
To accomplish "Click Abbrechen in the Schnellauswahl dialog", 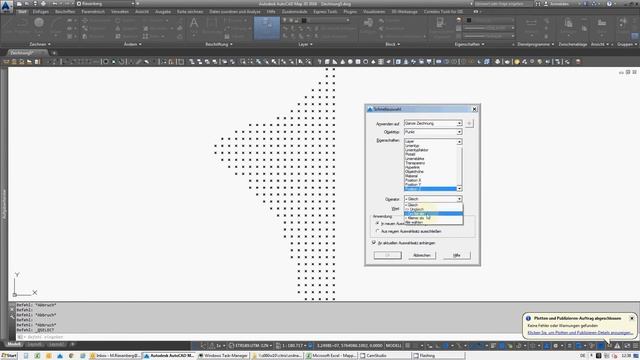I will click(x=422, y=255).
